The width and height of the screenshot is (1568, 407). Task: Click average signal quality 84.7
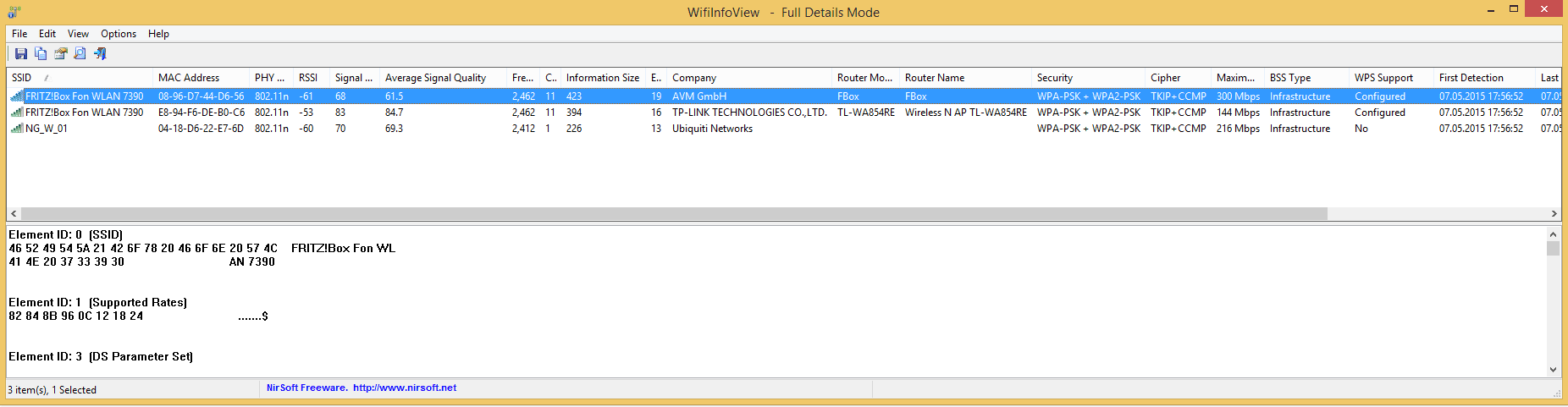(394, 113)
